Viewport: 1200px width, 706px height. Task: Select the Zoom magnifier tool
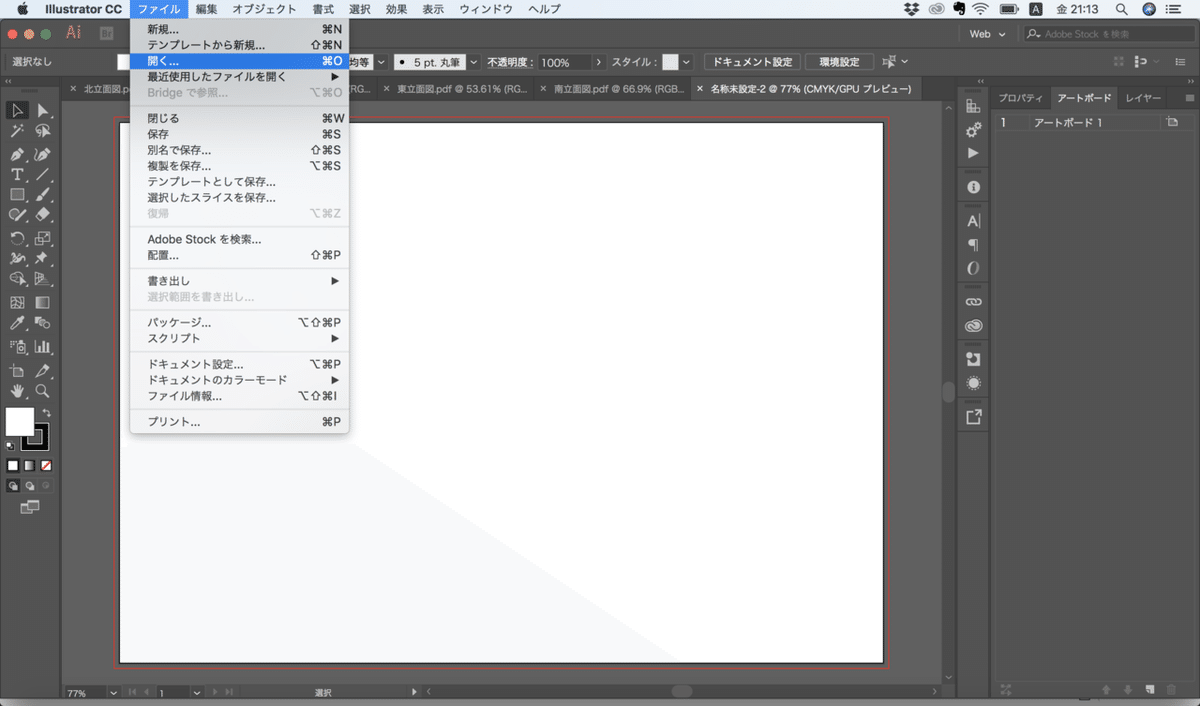point(42,391)
